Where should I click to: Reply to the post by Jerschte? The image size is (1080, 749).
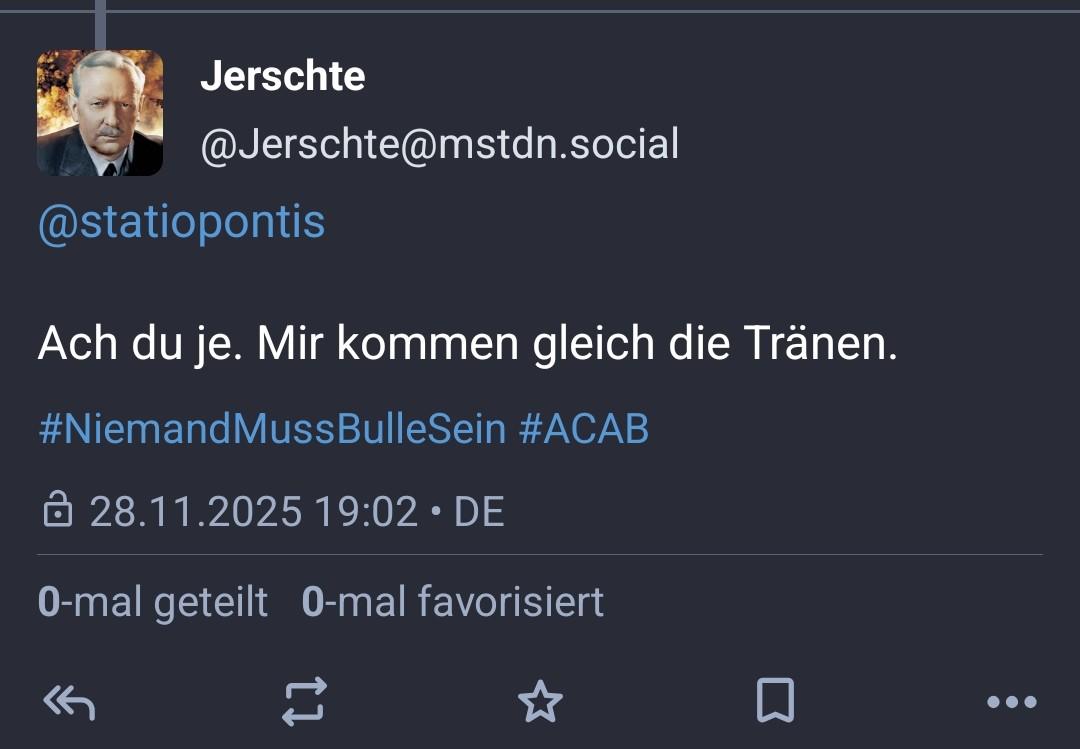[69, 702]
